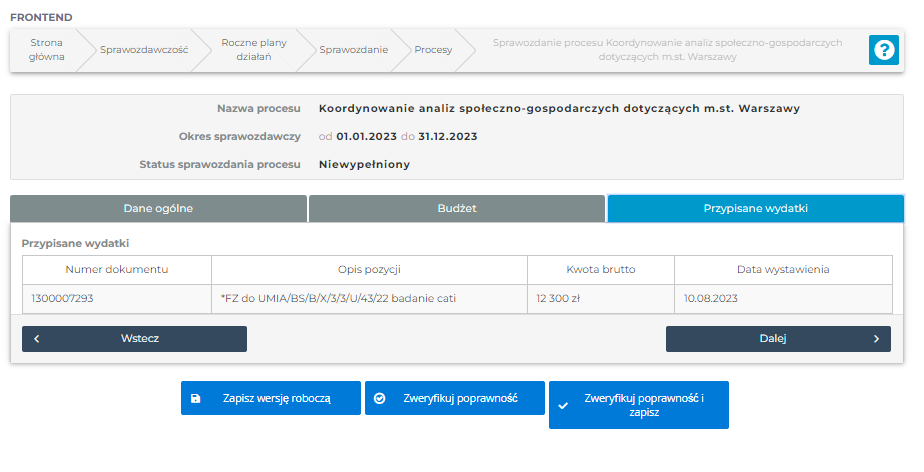Select the Przypisane wydatki tab

pyautogui.click(x=755, y=208)
